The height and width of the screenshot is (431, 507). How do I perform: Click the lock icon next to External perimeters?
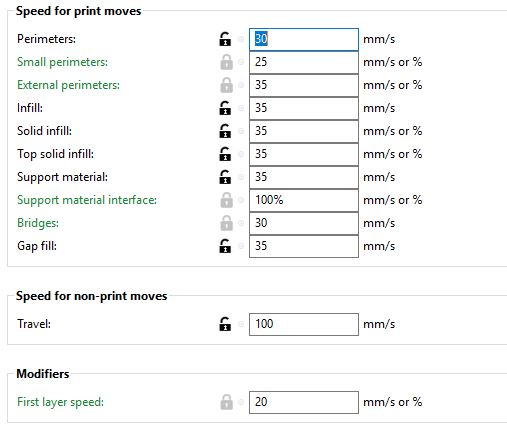click(226, 85)
